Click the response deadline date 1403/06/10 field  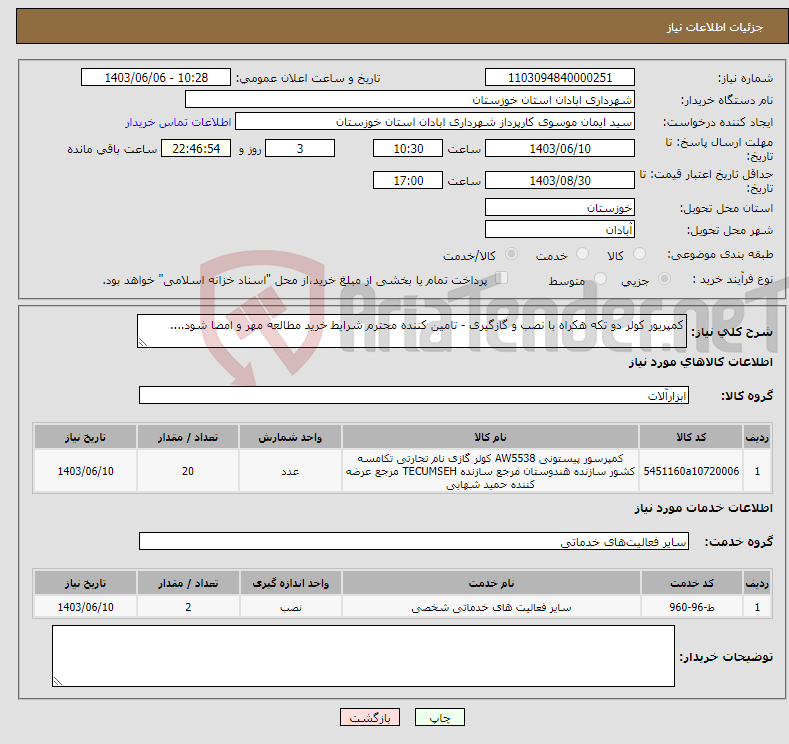click(x=560, y=148)
